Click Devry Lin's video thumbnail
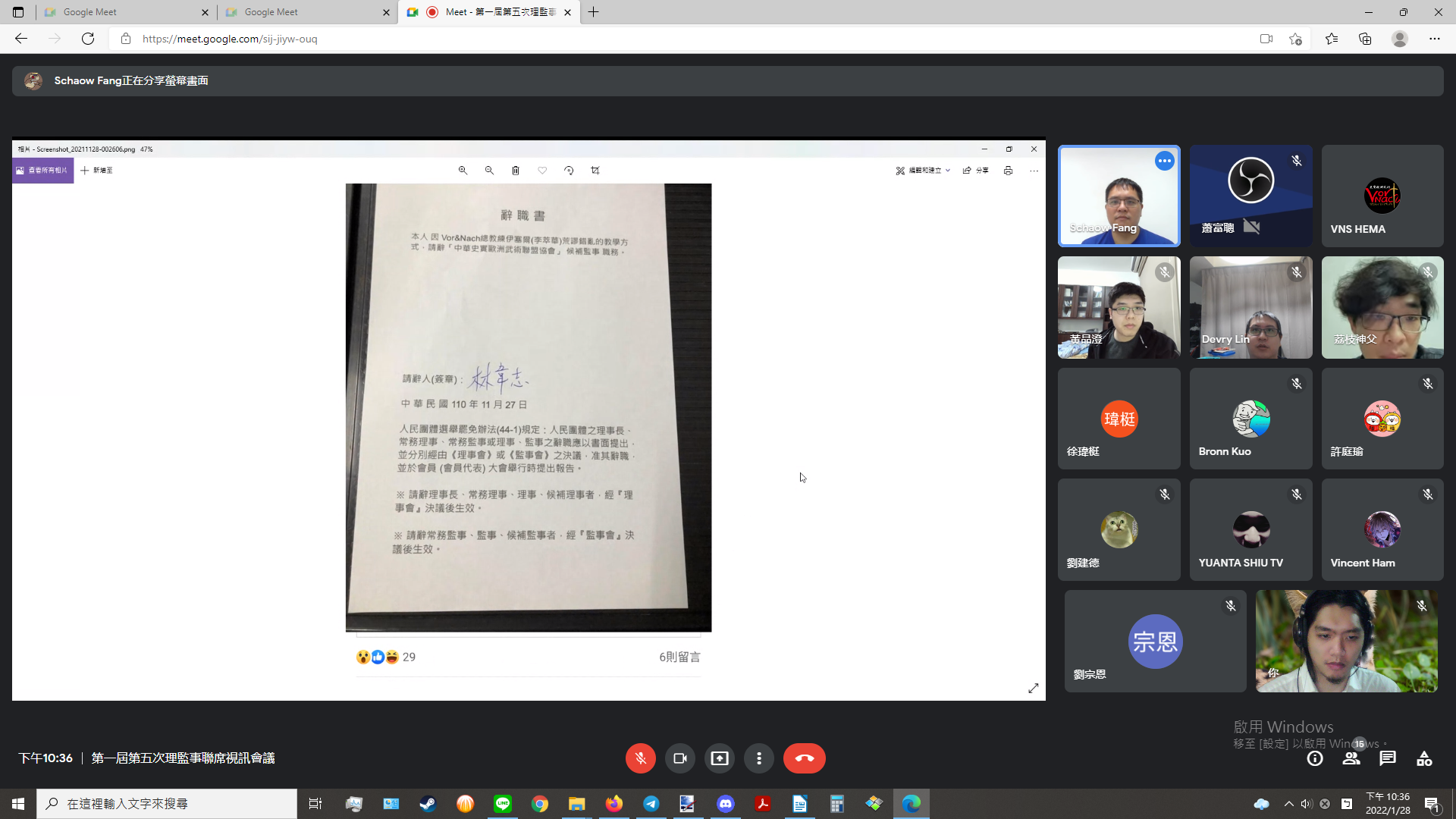The height and width of the screenshot is (819, 1456). tap(1250, 307)
